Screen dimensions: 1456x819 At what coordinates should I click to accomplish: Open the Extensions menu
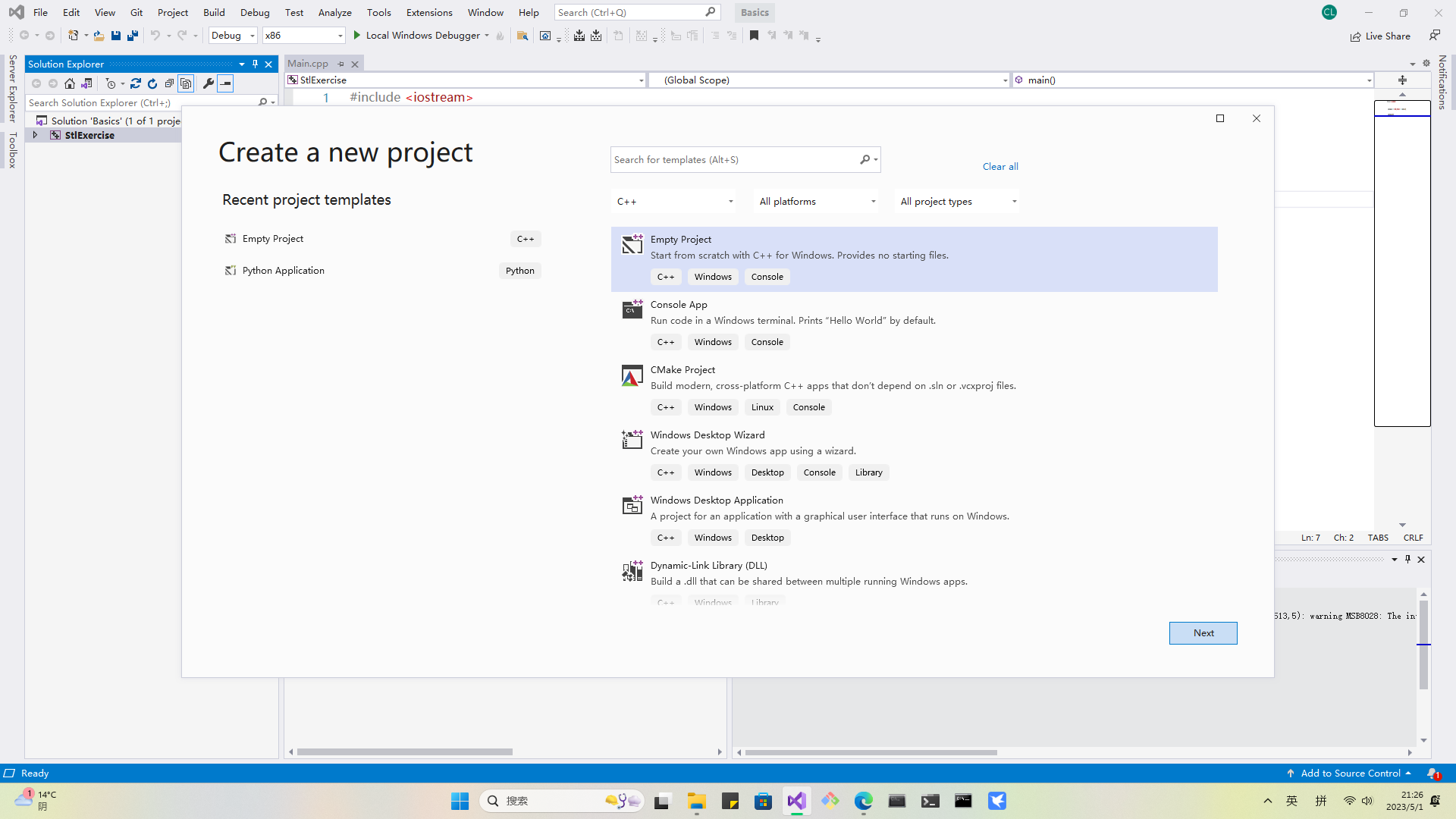(x=429, y=13)
